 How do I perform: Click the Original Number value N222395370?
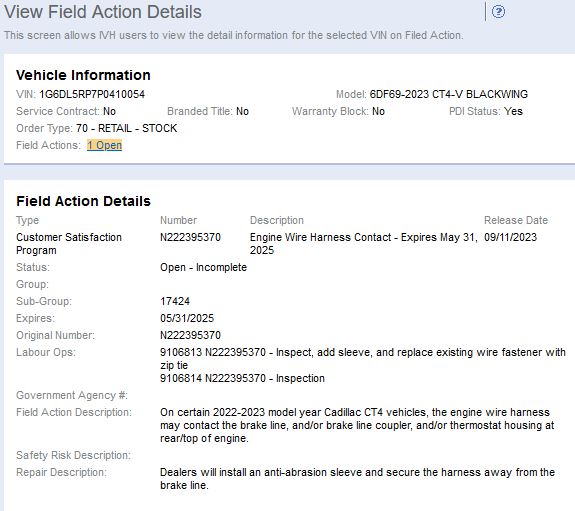coord(190,335)
